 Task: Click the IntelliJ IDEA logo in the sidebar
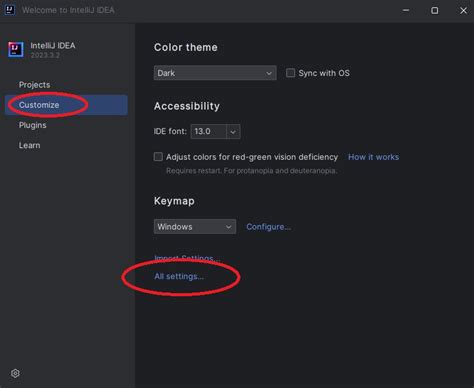coord(16,49)
